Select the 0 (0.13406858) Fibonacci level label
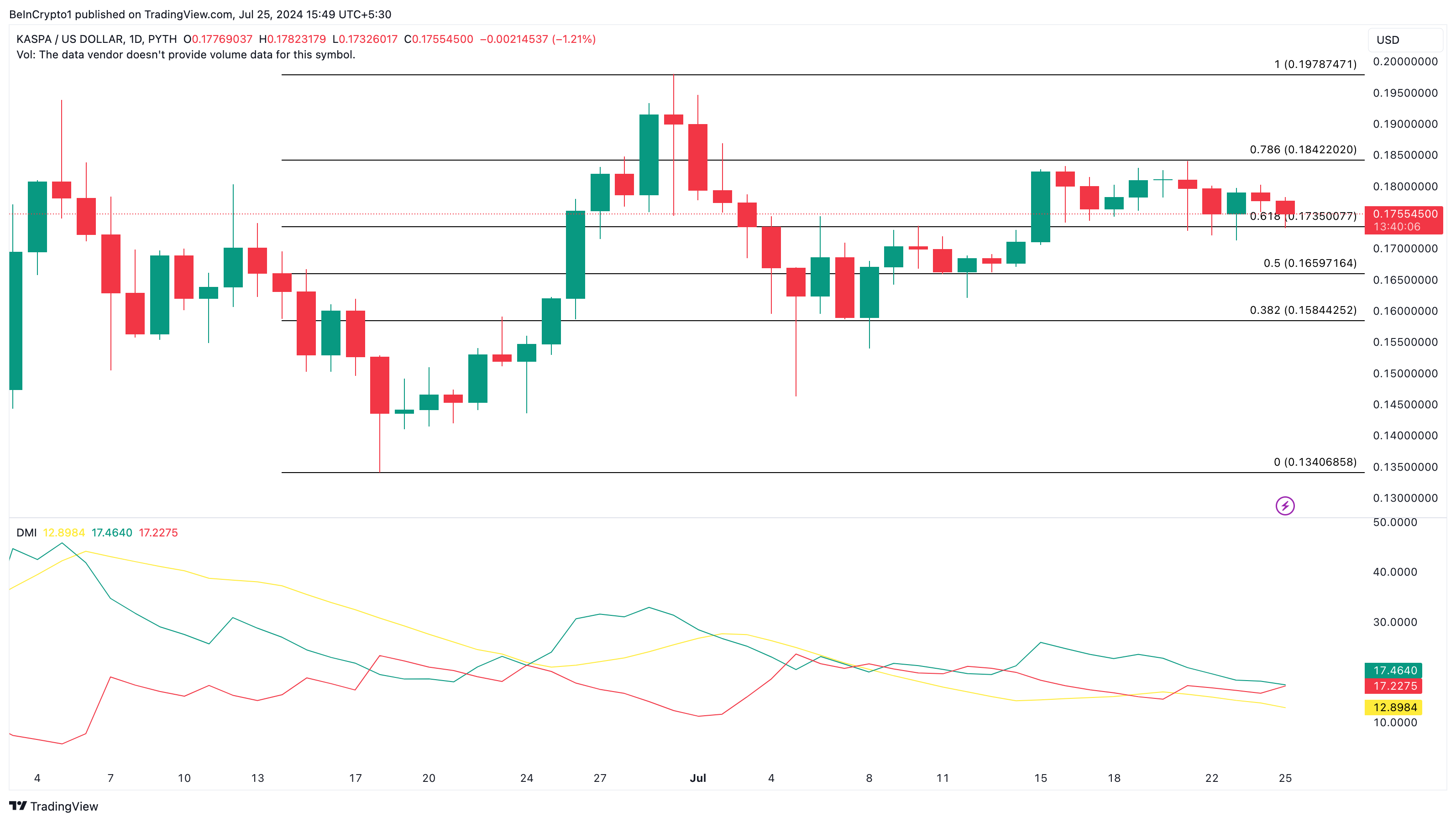Image resolution: width=1456 pixels, height=822 pixels. pos(1315,462)
